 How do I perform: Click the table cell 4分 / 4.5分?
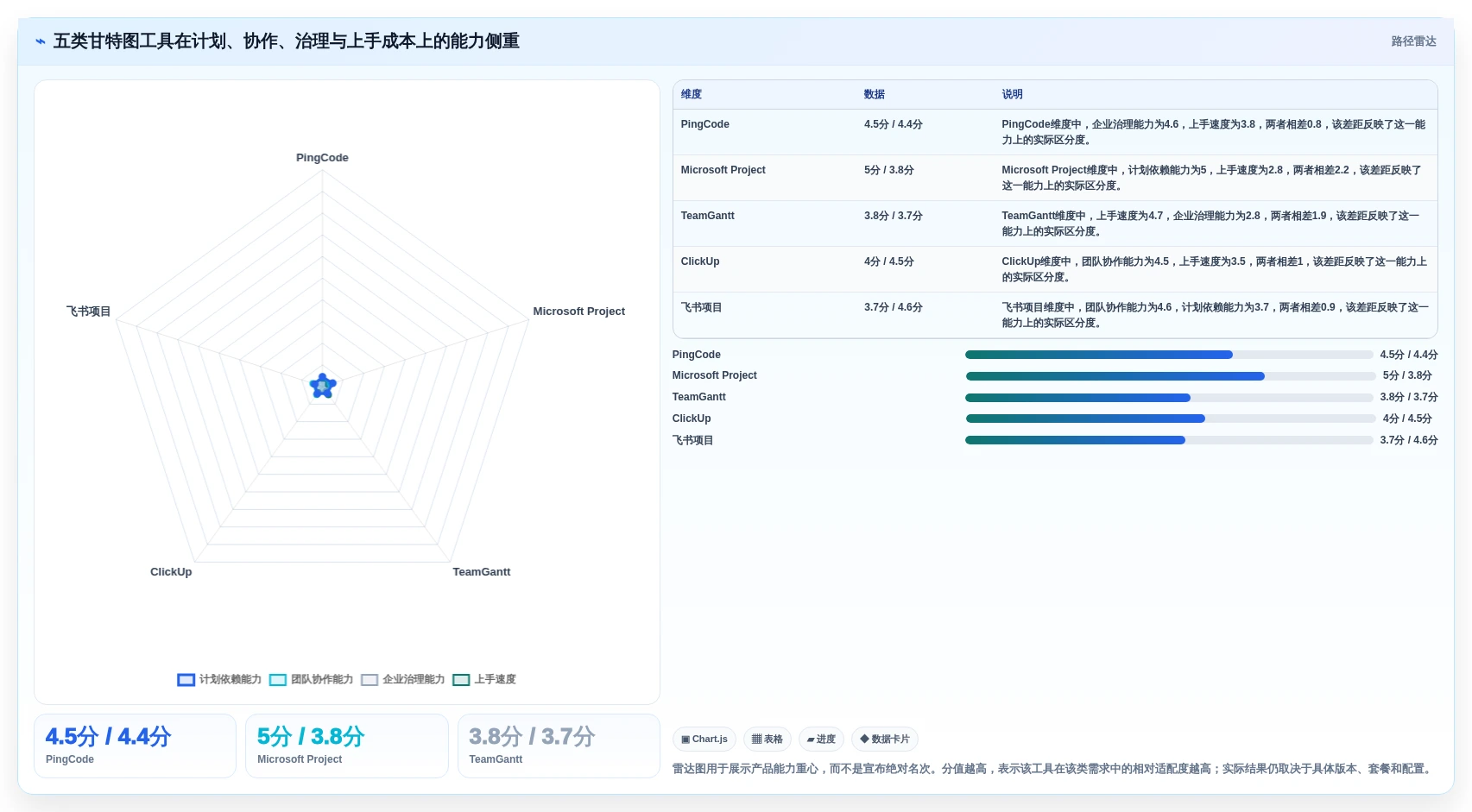888,261
